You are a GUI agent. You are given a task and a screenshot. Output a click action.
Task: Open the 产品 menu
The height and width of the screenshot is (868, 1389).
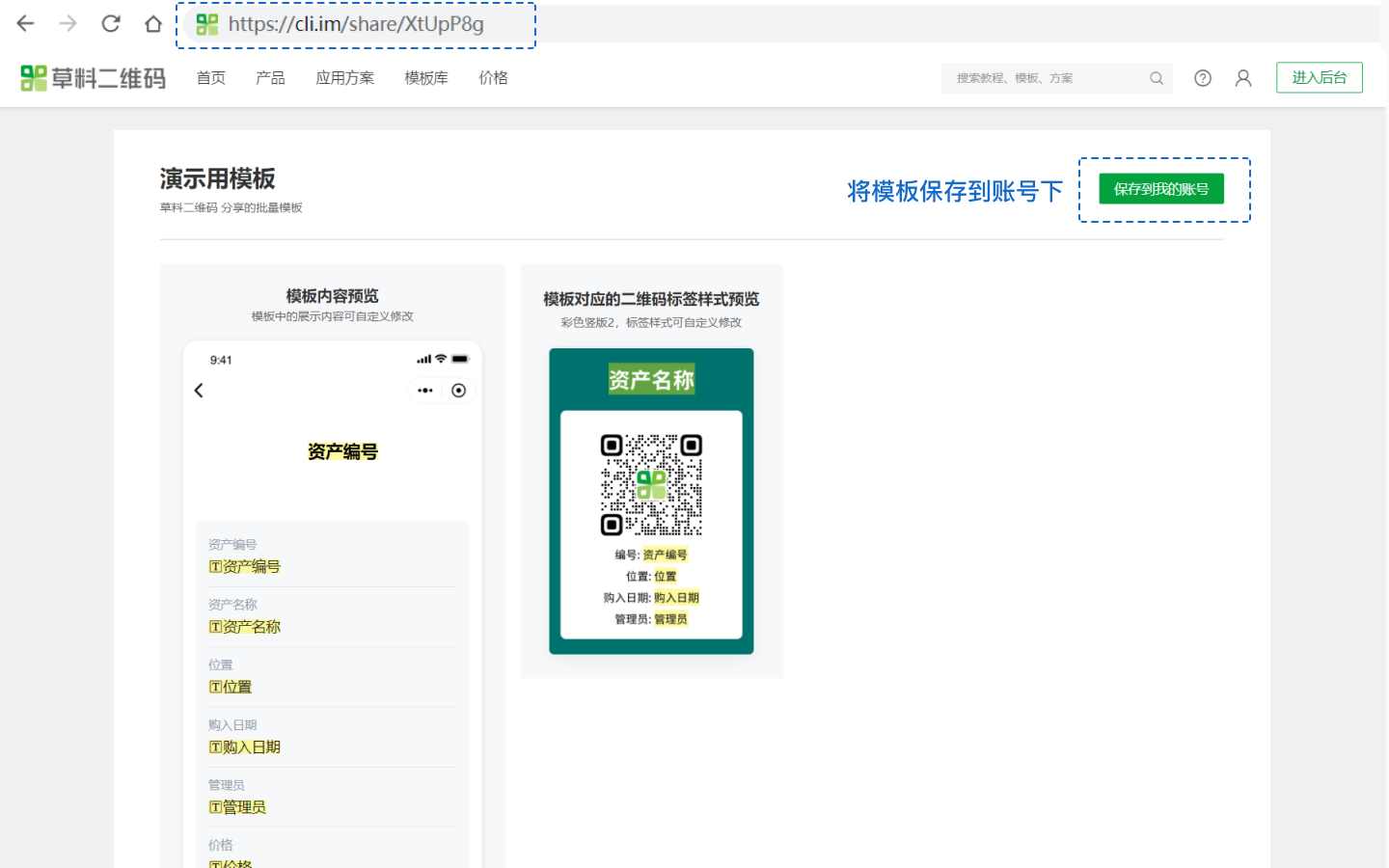click(x=270, y=78)
